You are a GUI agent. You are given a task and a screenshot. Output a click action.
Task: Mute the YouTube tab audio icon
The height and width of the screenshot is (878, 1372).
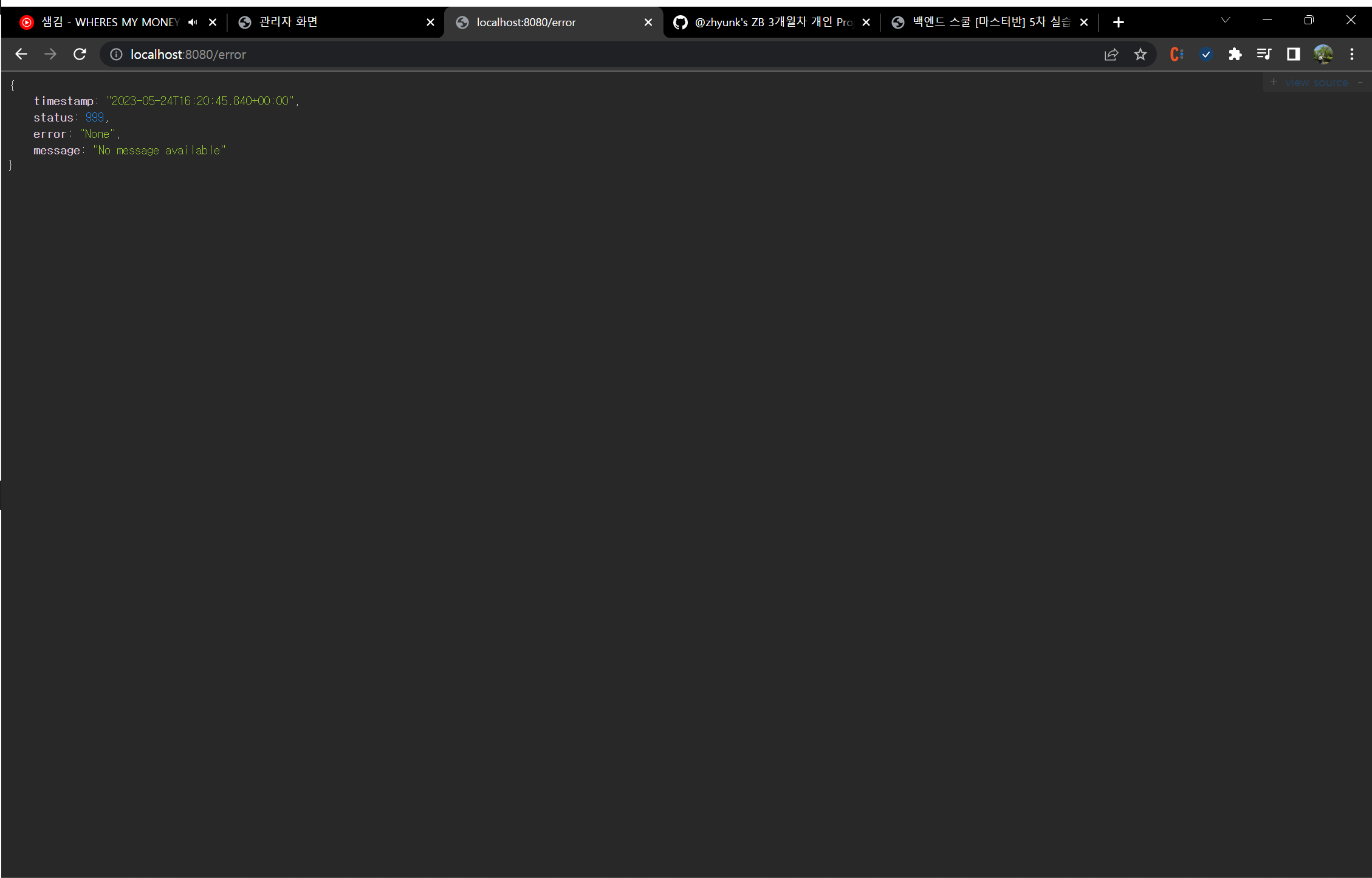coord(193,22)
